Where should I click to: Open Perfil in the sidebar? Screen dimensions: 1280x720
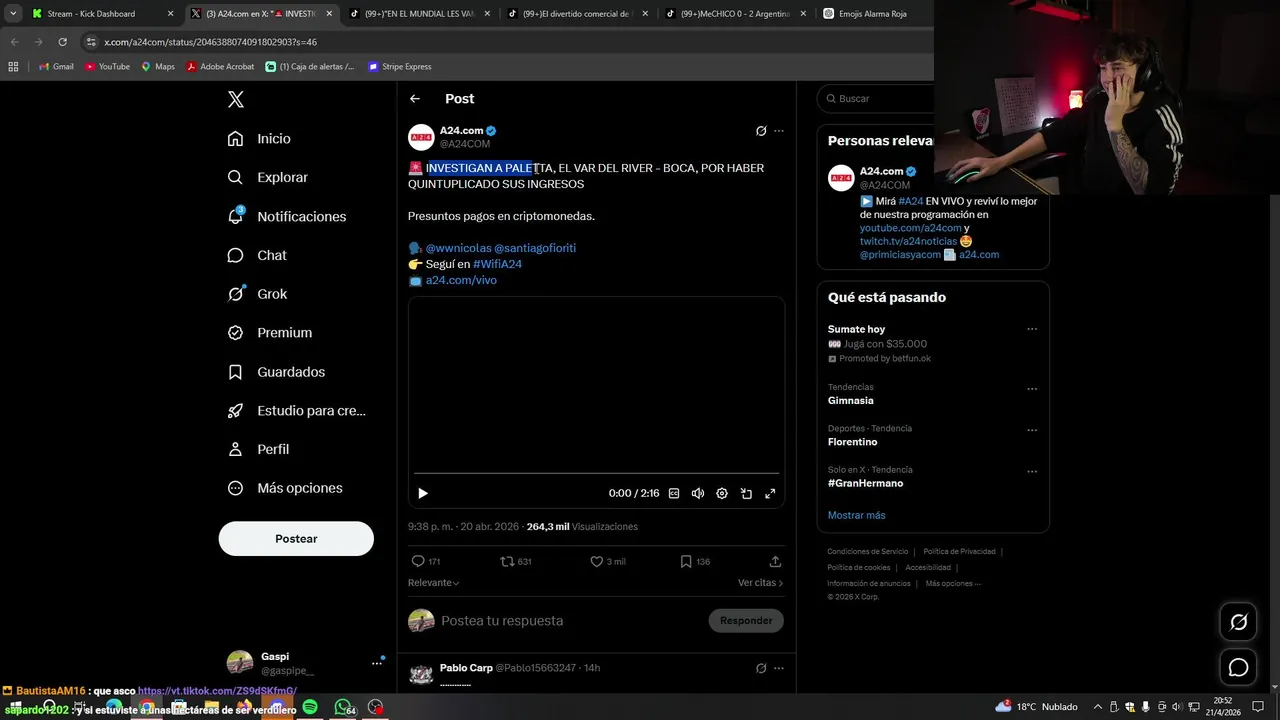click(258, 449)
